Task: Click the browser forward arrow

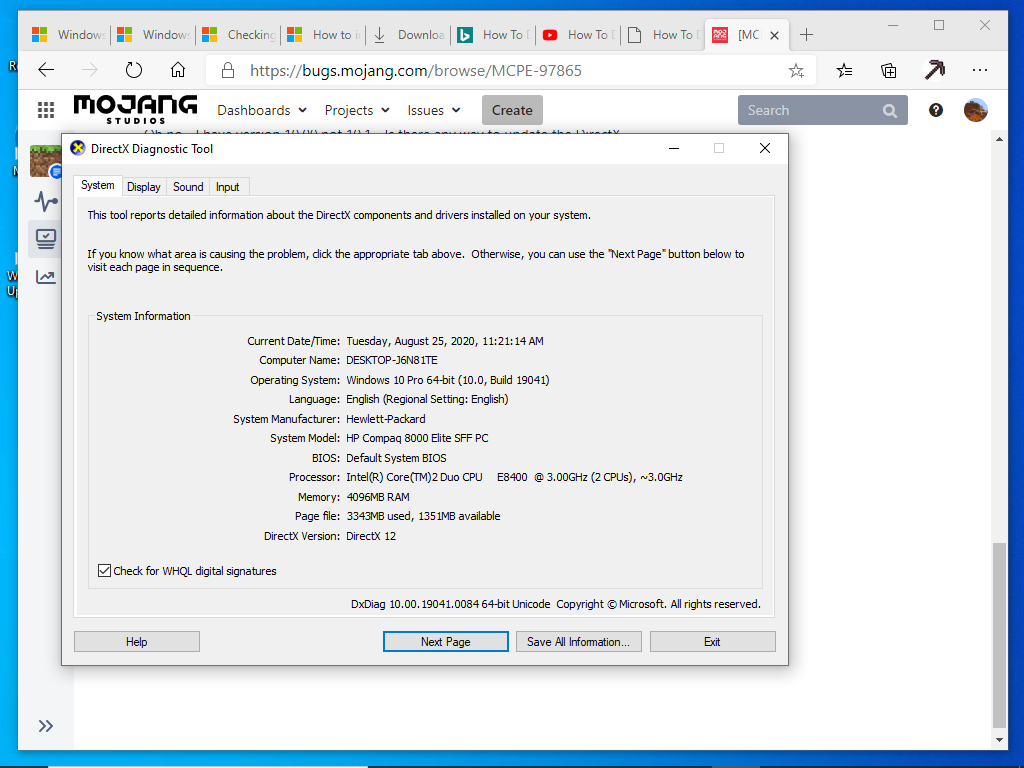Action: point(89,70)
